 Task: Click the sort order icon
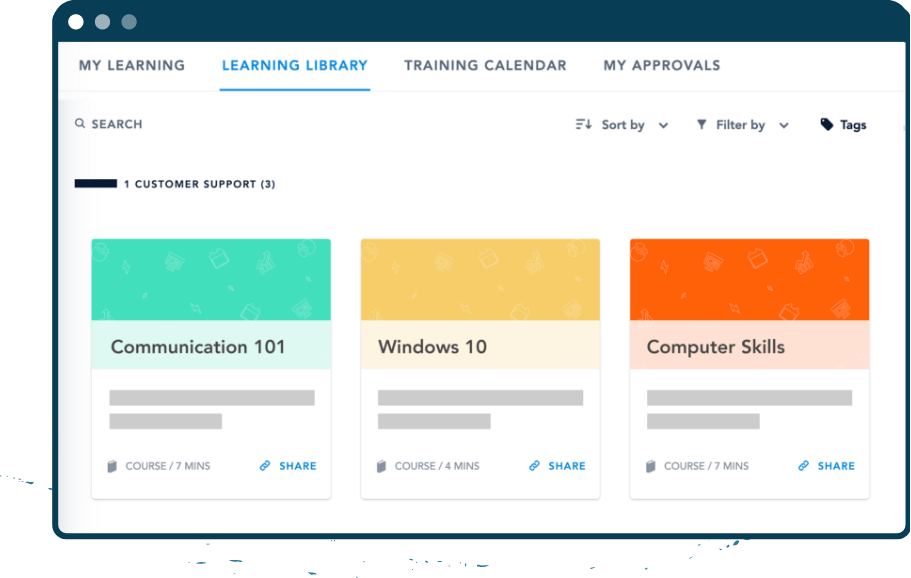[x=583, y=124]
